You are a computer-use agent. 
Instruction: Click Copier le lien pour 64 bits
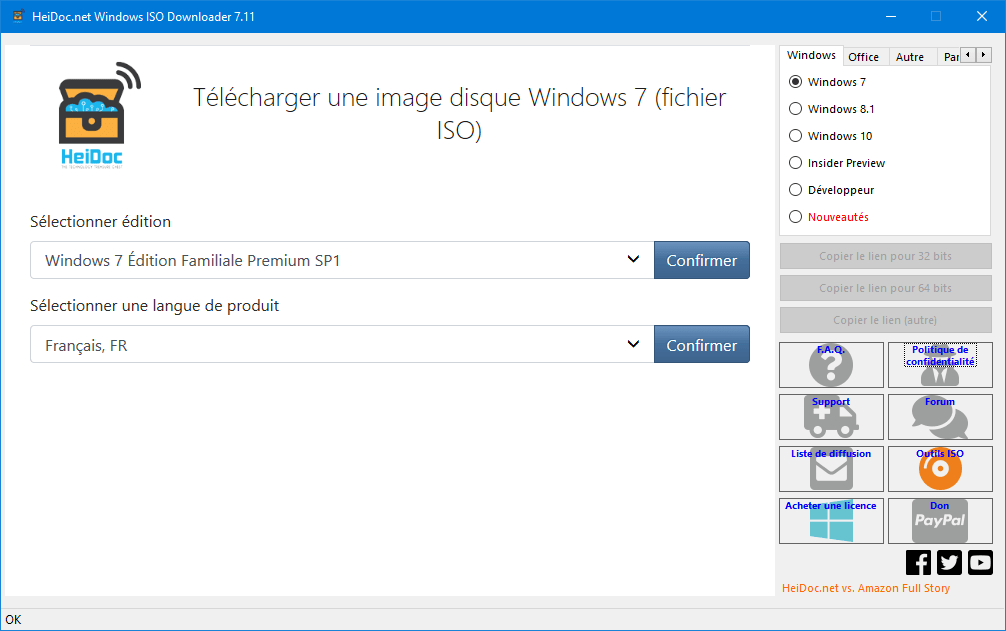point(885,288)
